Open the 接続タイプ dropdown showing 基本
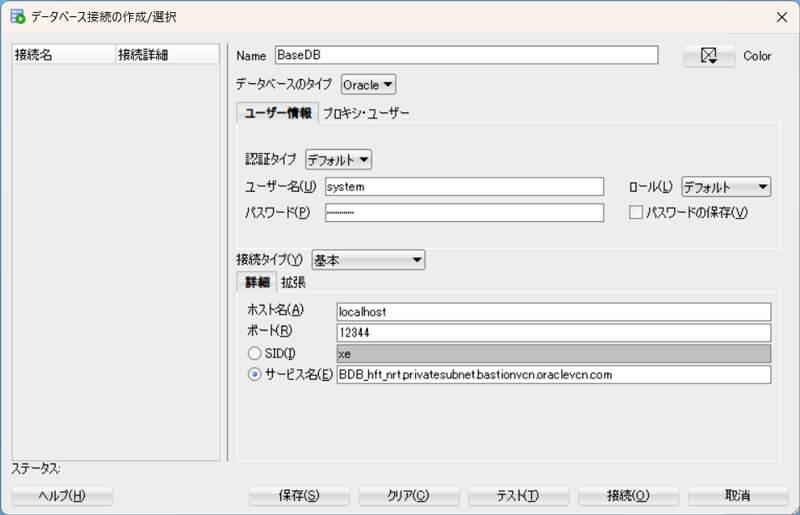This screenshot has width=800, height=515. 368,260
